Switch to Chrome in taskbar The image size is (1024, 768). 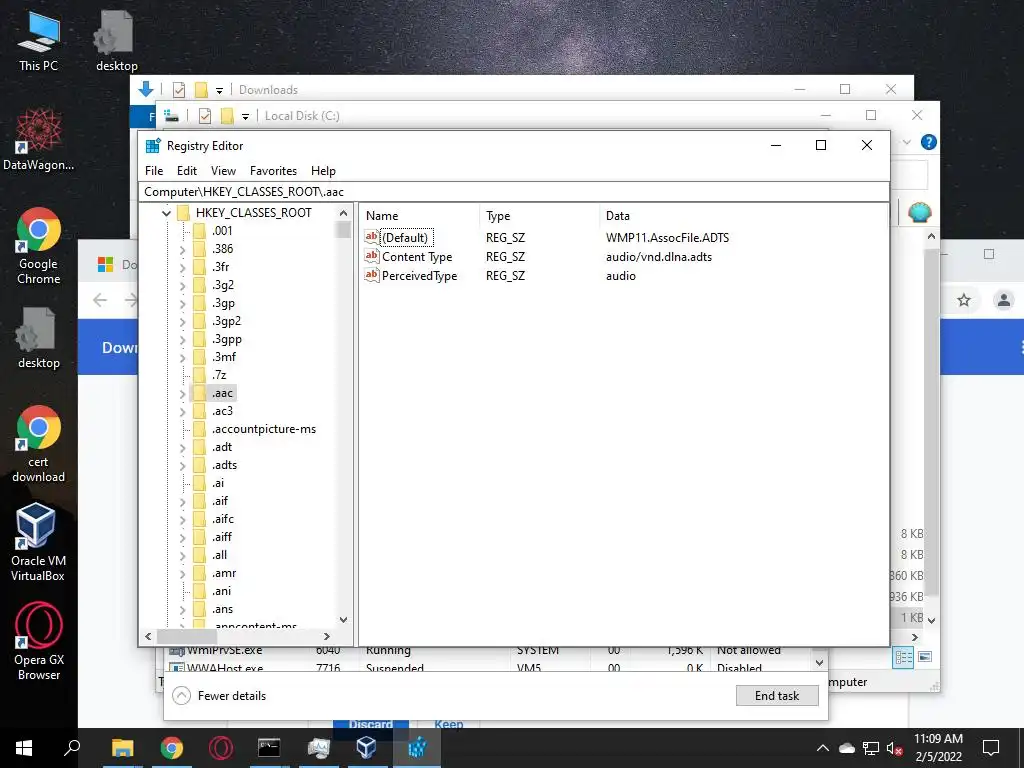(172, 748)
